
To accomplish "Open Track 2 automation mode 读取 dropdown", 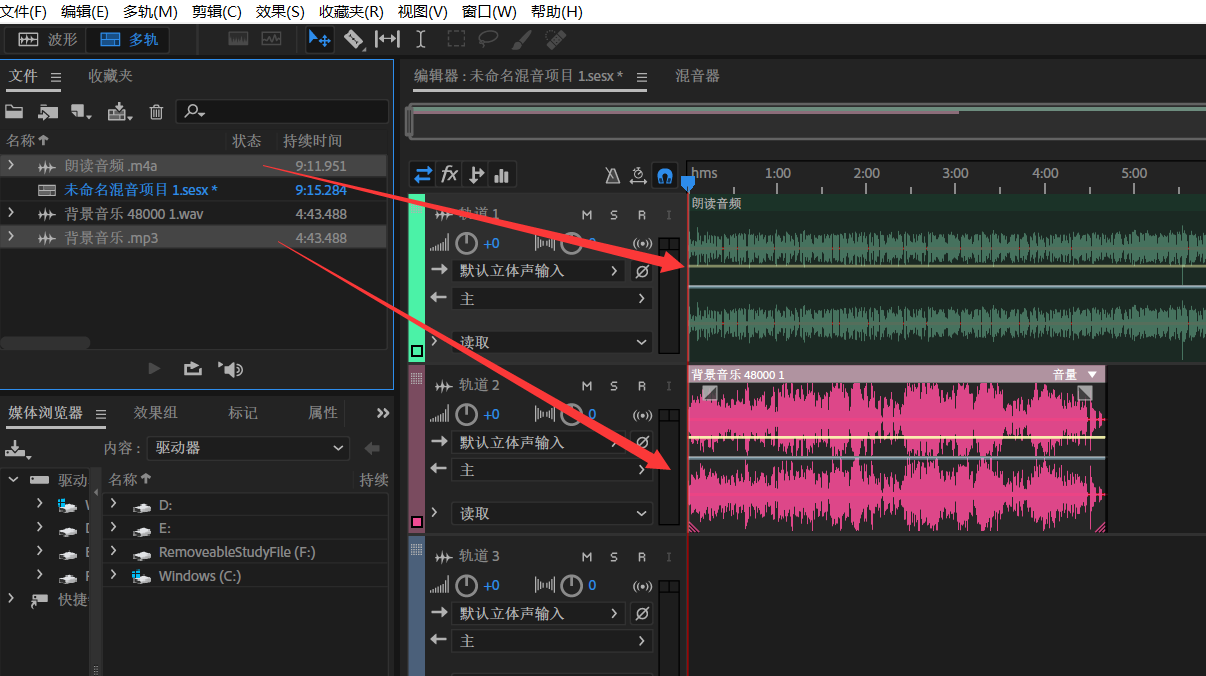I will click(552, 513).
